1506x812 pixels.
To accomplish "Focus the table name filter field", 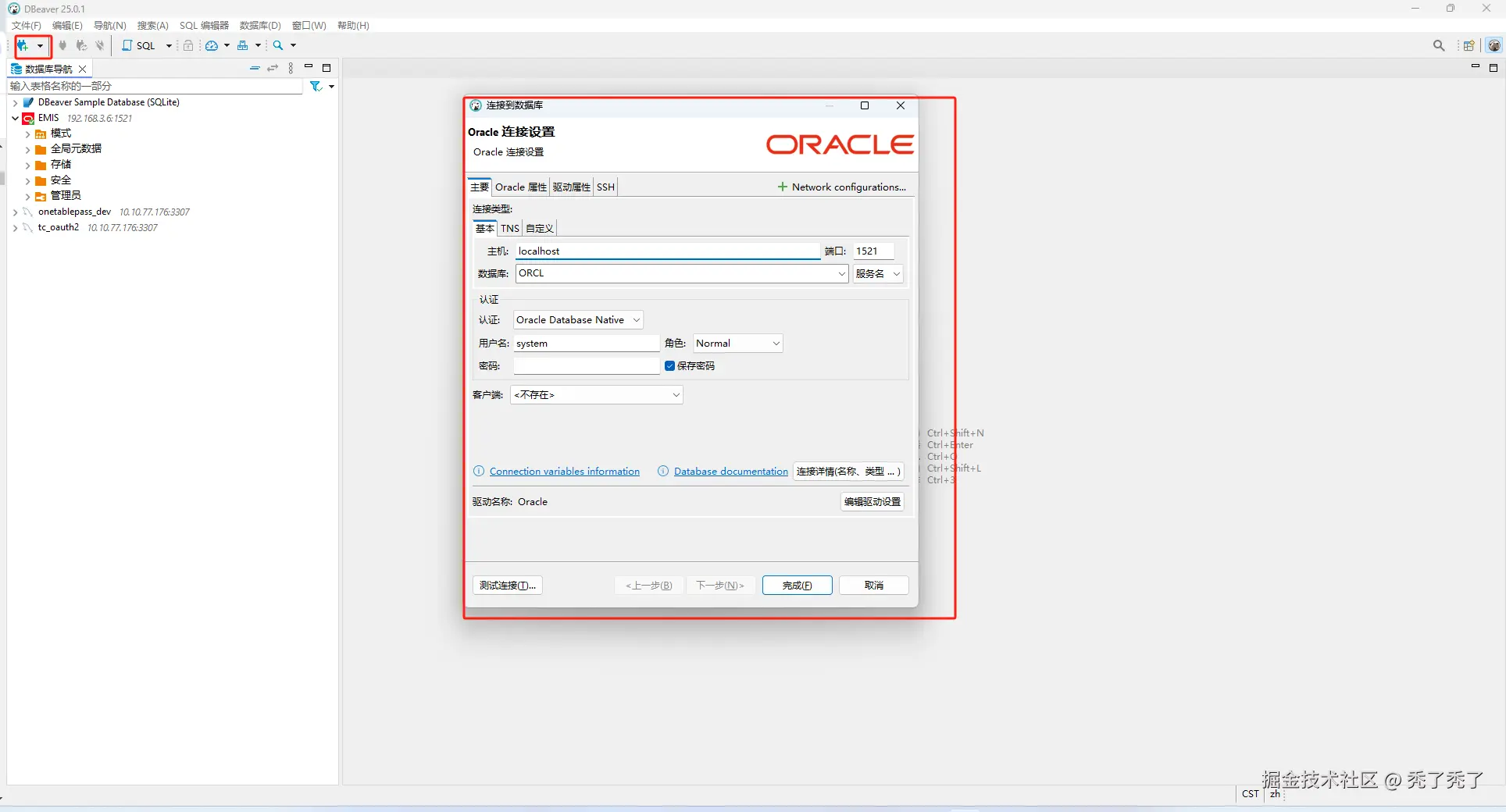I will (x=155, y=86).
